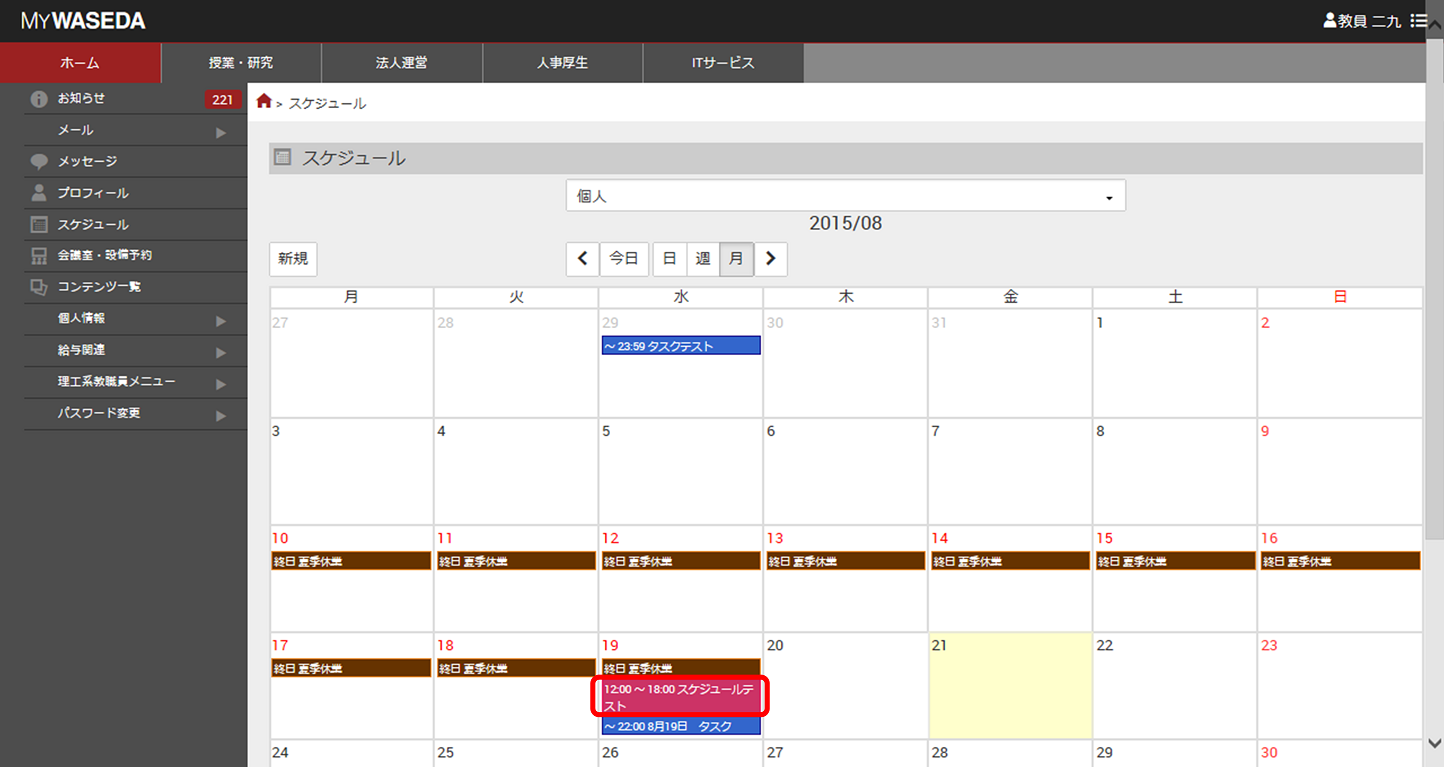Open the お知らせ sidebar link
Viewport: 1444px width, 767px height.
pyautogui.click(x=81, y=99)
